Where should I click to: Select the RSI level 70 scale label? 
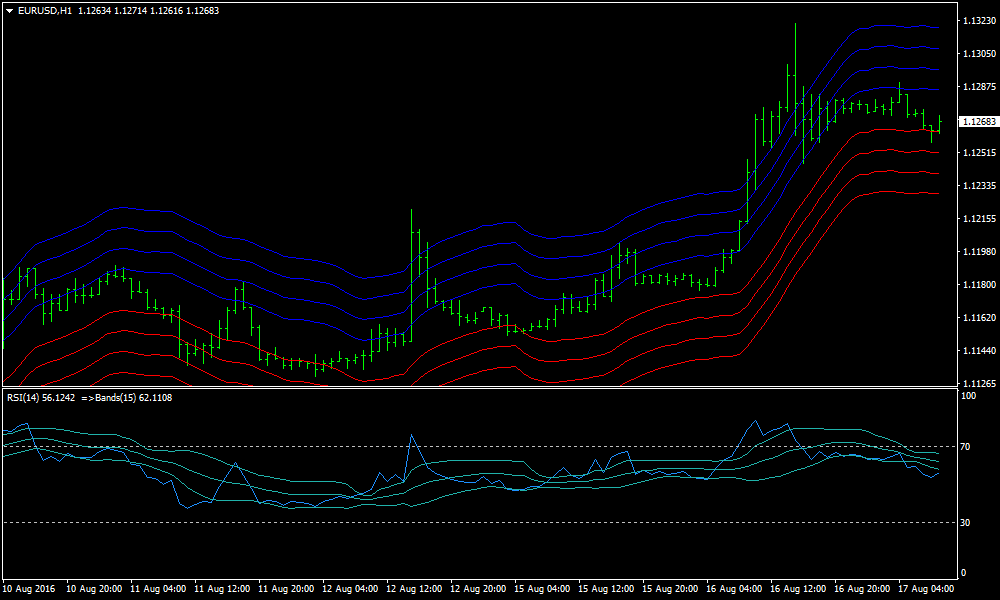pyautogui.click(x=965, y=447)
